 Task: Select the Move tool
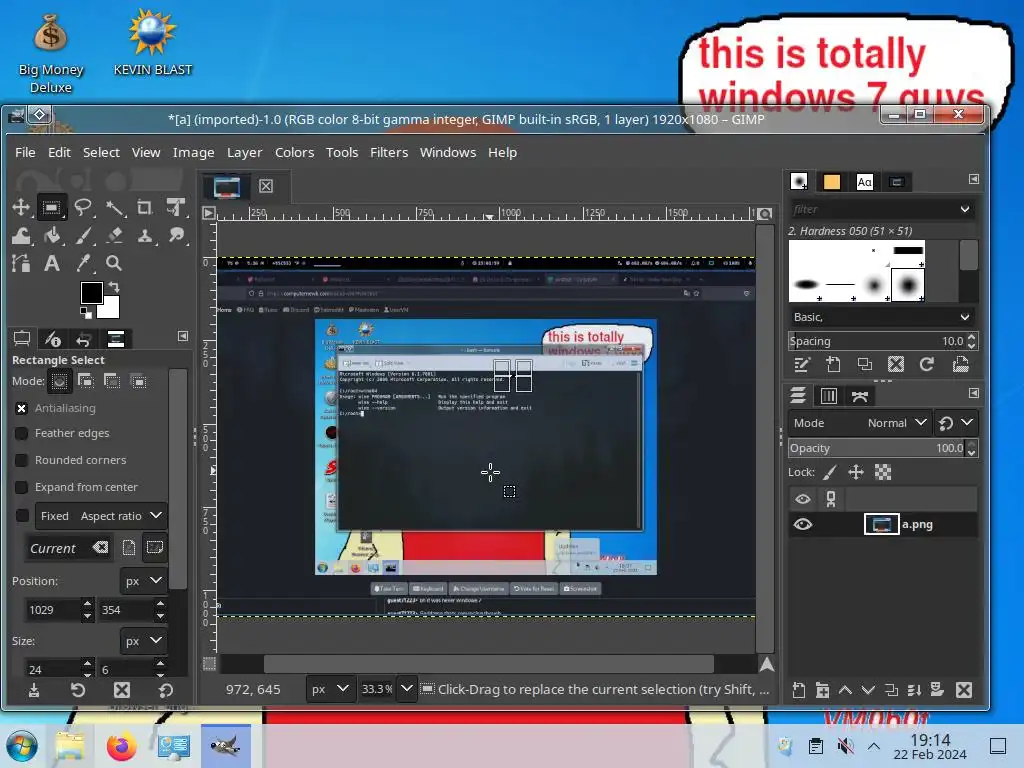21,208
